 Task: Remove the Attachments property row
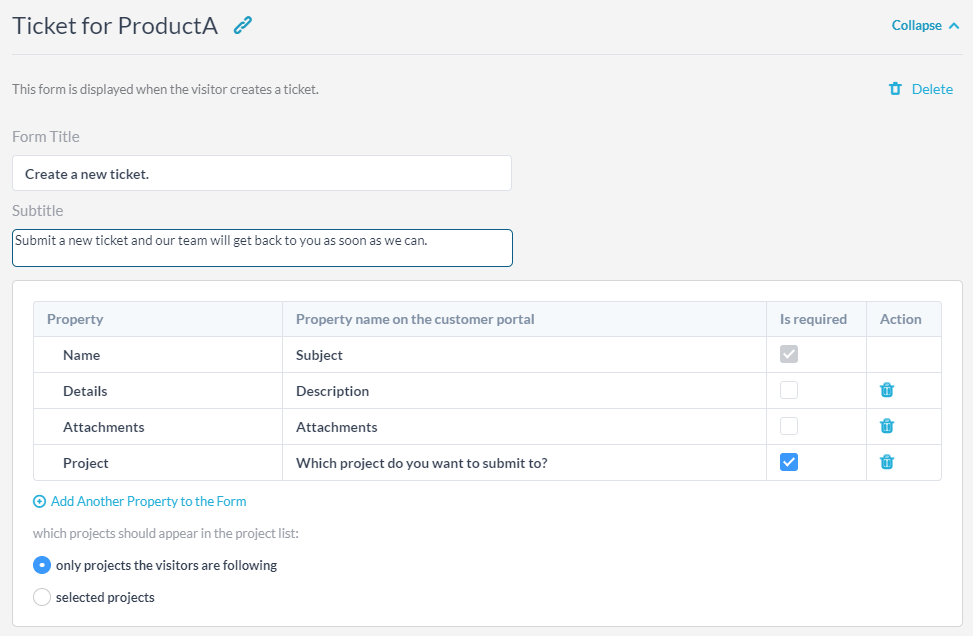pos(887,426)
